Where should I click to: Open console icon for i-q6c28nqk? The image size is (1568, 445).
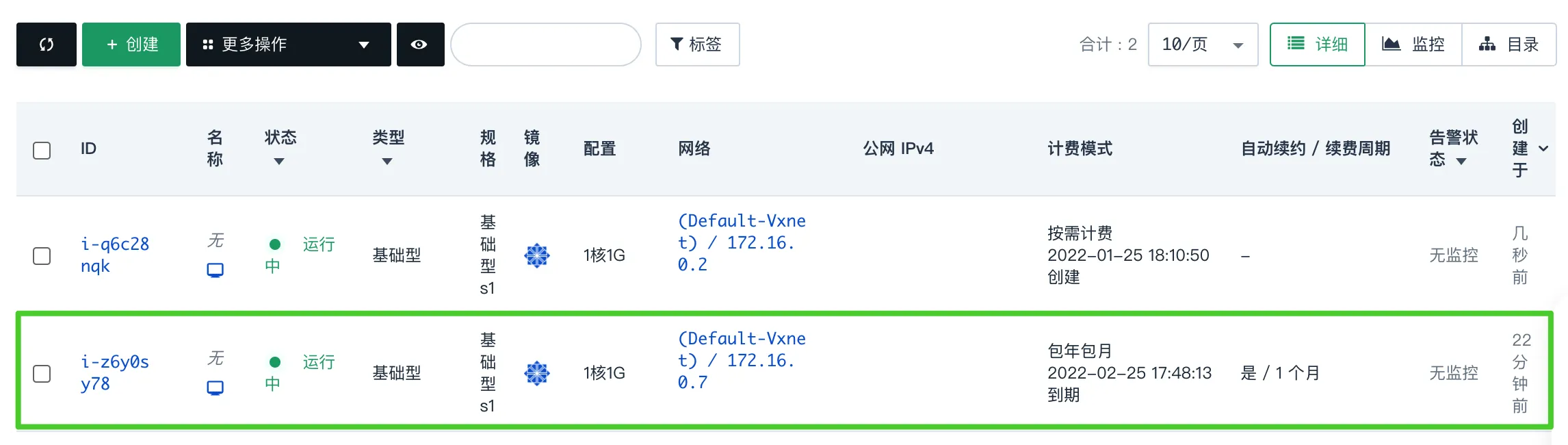point(215,270)
